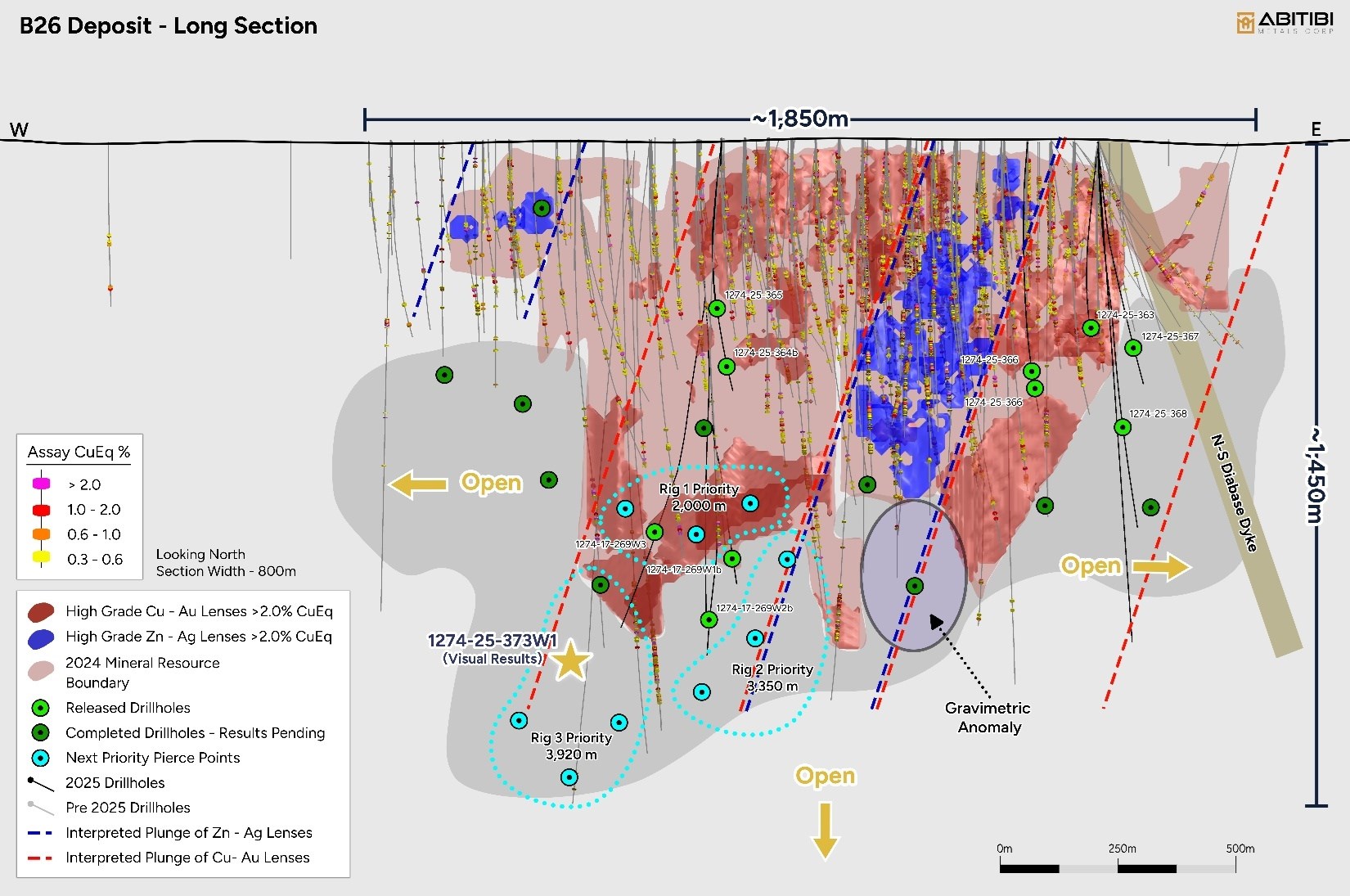The height and width of the screenshot is (896, 1350).
Task: Click the green marker for drillhole 1274-17-269W2b
Action: tap(709, 619)
